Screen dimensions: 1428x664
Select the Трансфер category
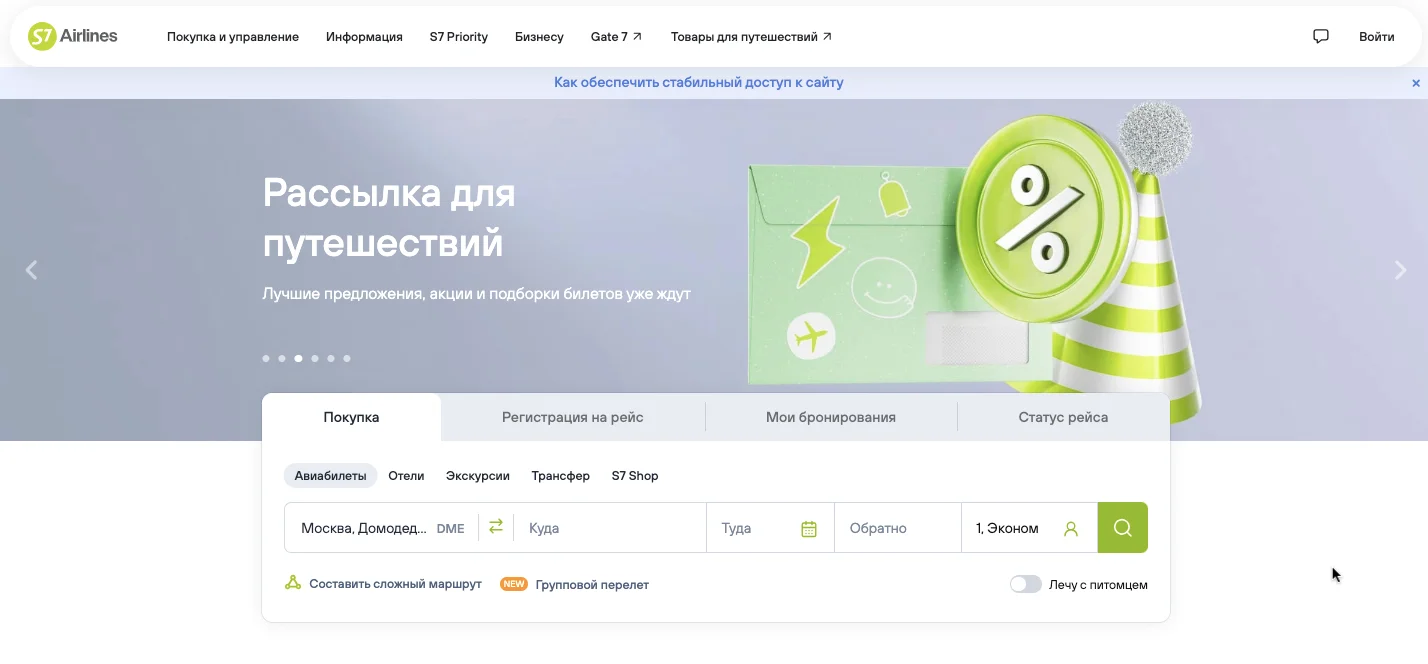point(561,476)
